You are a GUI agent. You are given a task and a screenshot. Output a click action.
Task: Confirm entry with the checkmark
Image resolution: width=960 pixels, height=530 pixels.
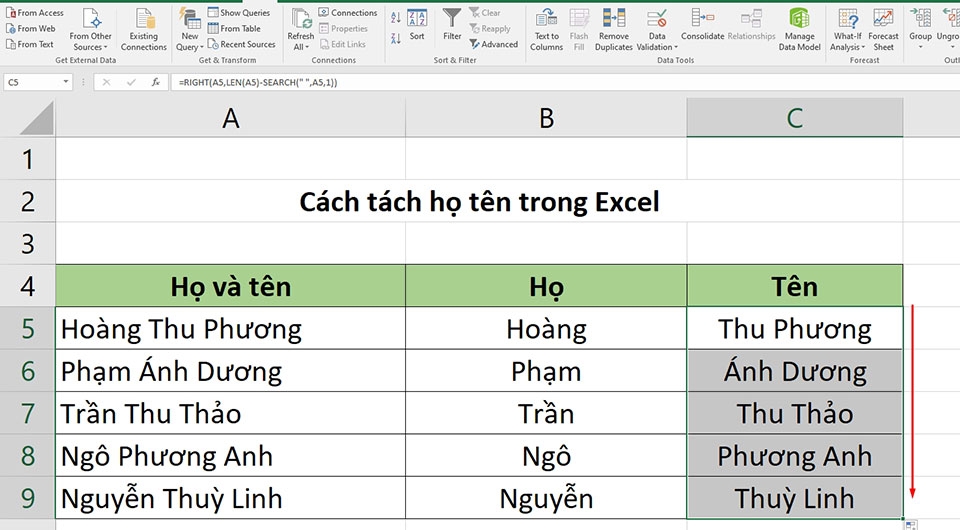[x=131, y=82]
